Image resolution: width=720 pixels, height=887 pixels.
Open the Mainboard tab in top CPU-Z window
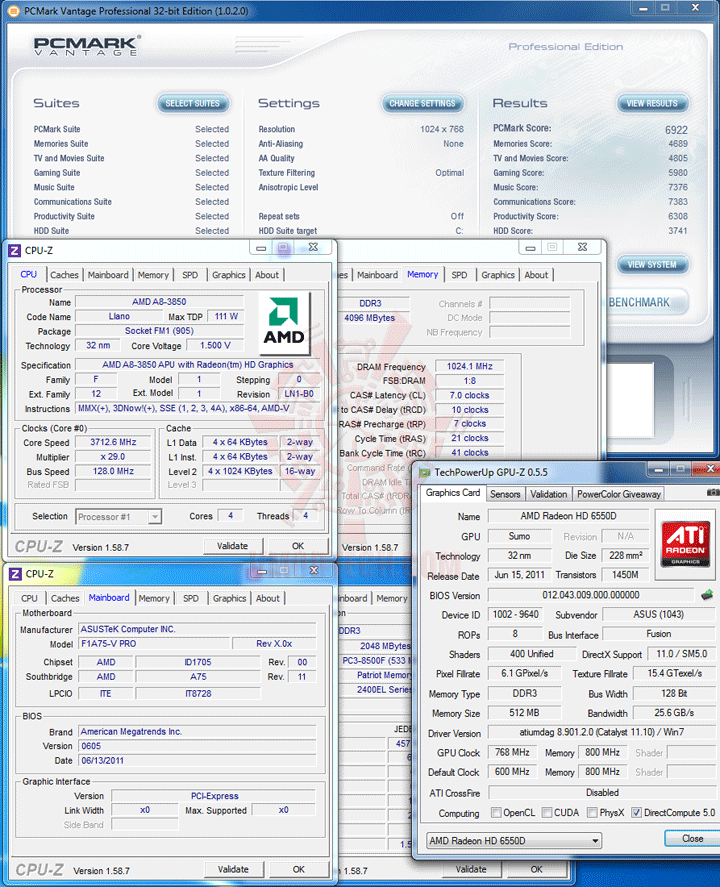[108, 275]
